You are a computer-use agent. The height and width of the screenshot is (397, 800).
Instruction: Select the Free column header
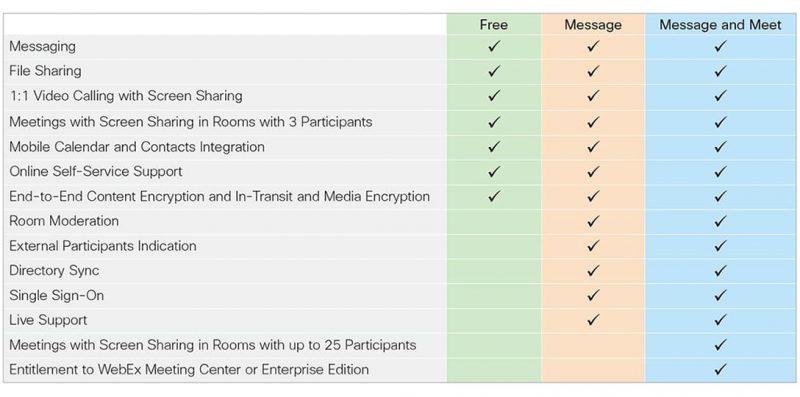click(493, 24)
